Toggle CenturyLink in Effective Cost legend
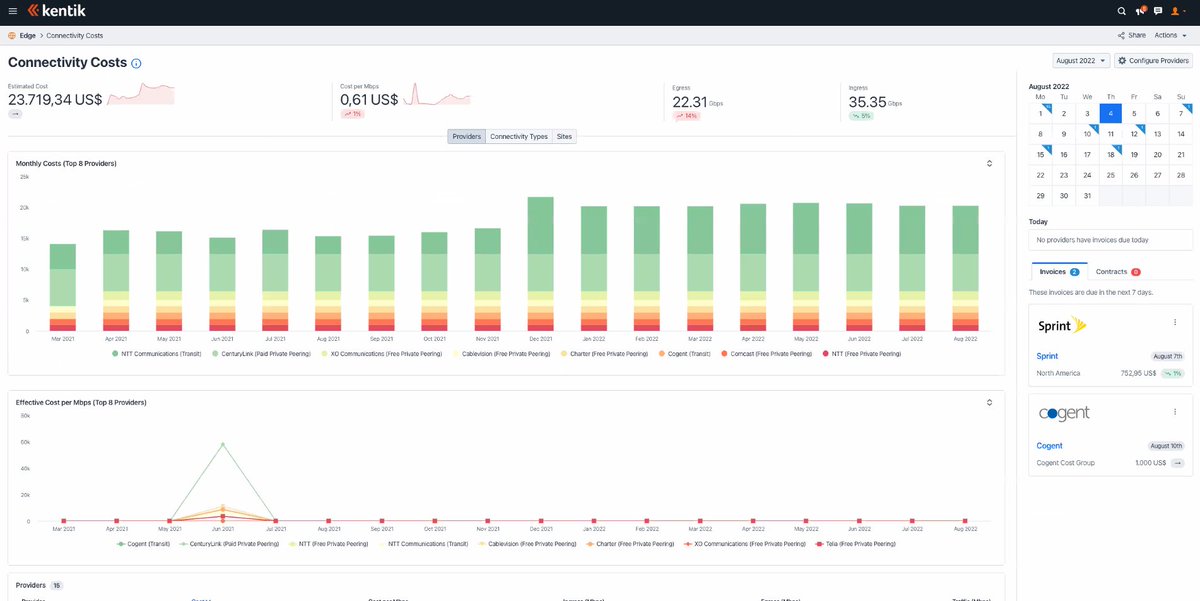Viewport: 1200px width, 601px height. [x=228, y=544]
